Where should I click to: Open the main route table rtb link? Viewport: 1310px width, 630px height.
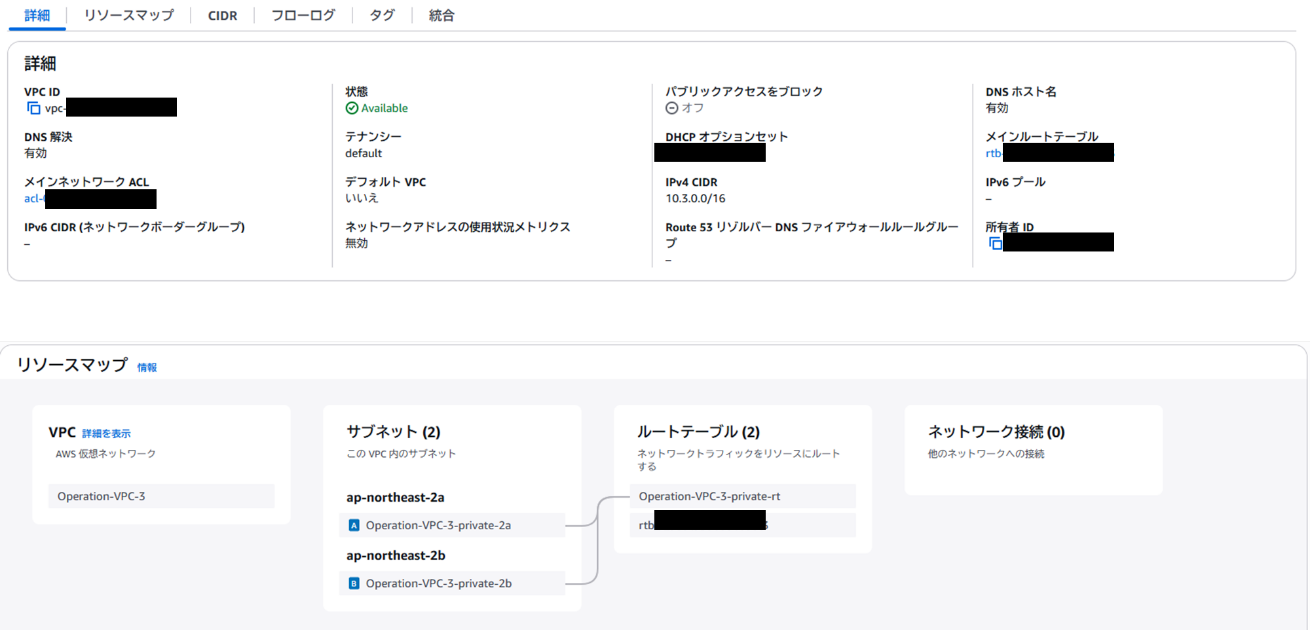(993, 153)
